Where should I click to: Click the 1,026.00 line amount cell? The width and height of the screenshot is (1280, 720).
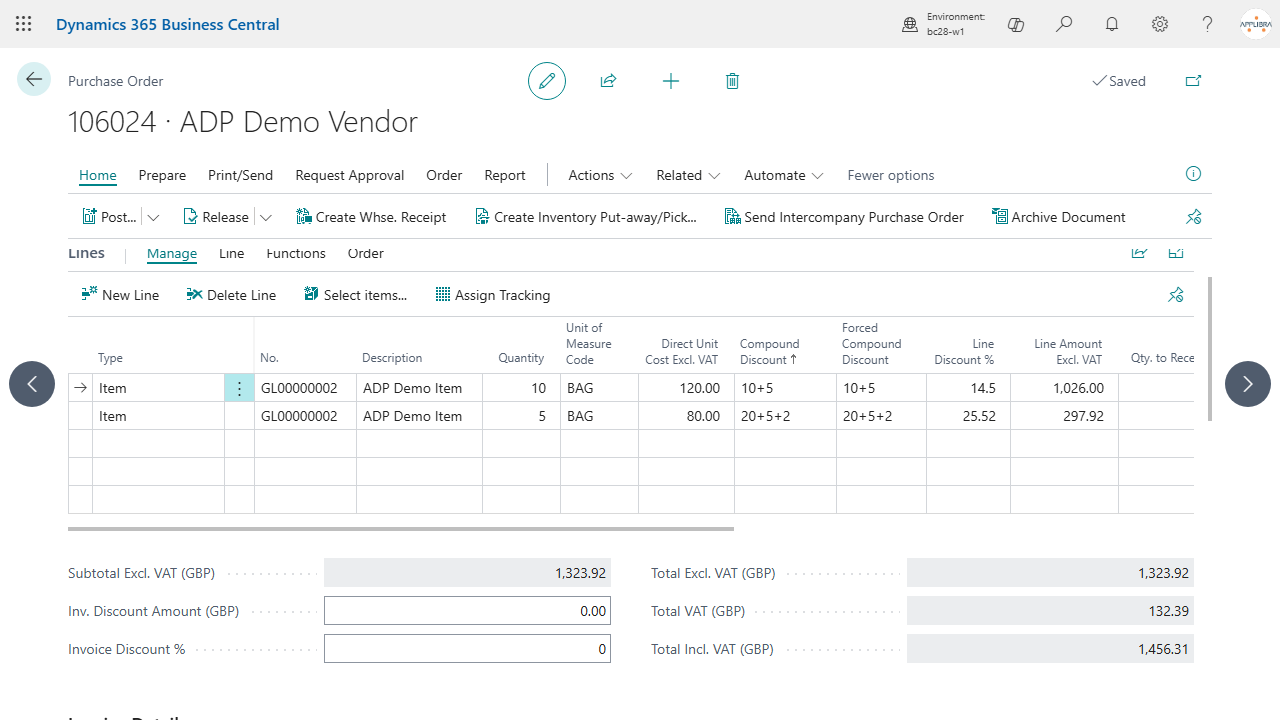pos(1064,388)
